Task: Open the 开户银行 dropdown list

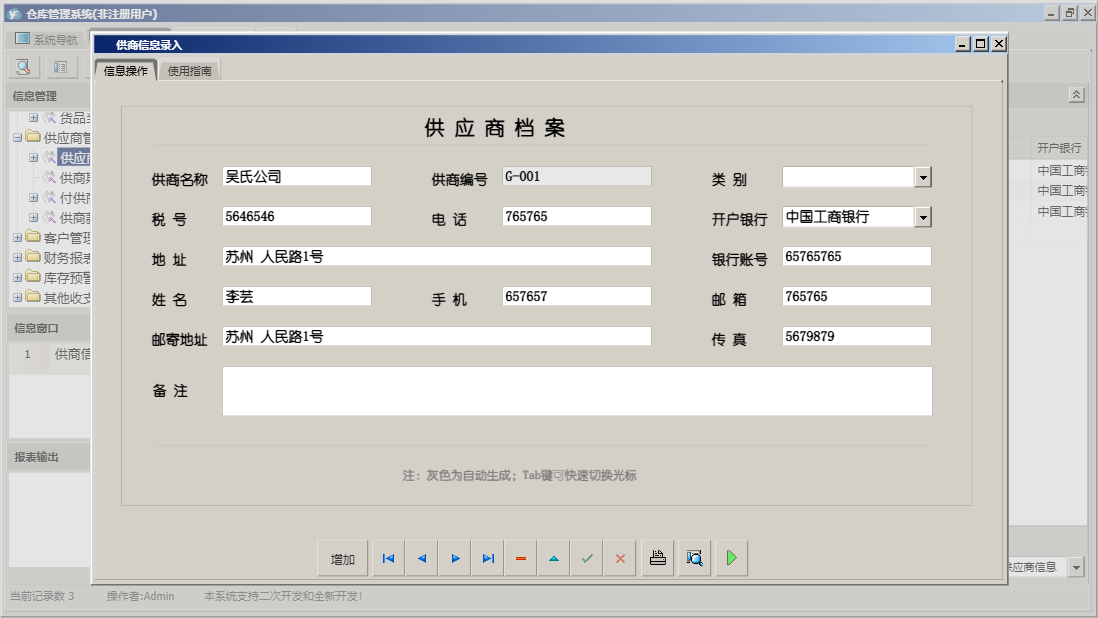Action: (x=923, y=217)
